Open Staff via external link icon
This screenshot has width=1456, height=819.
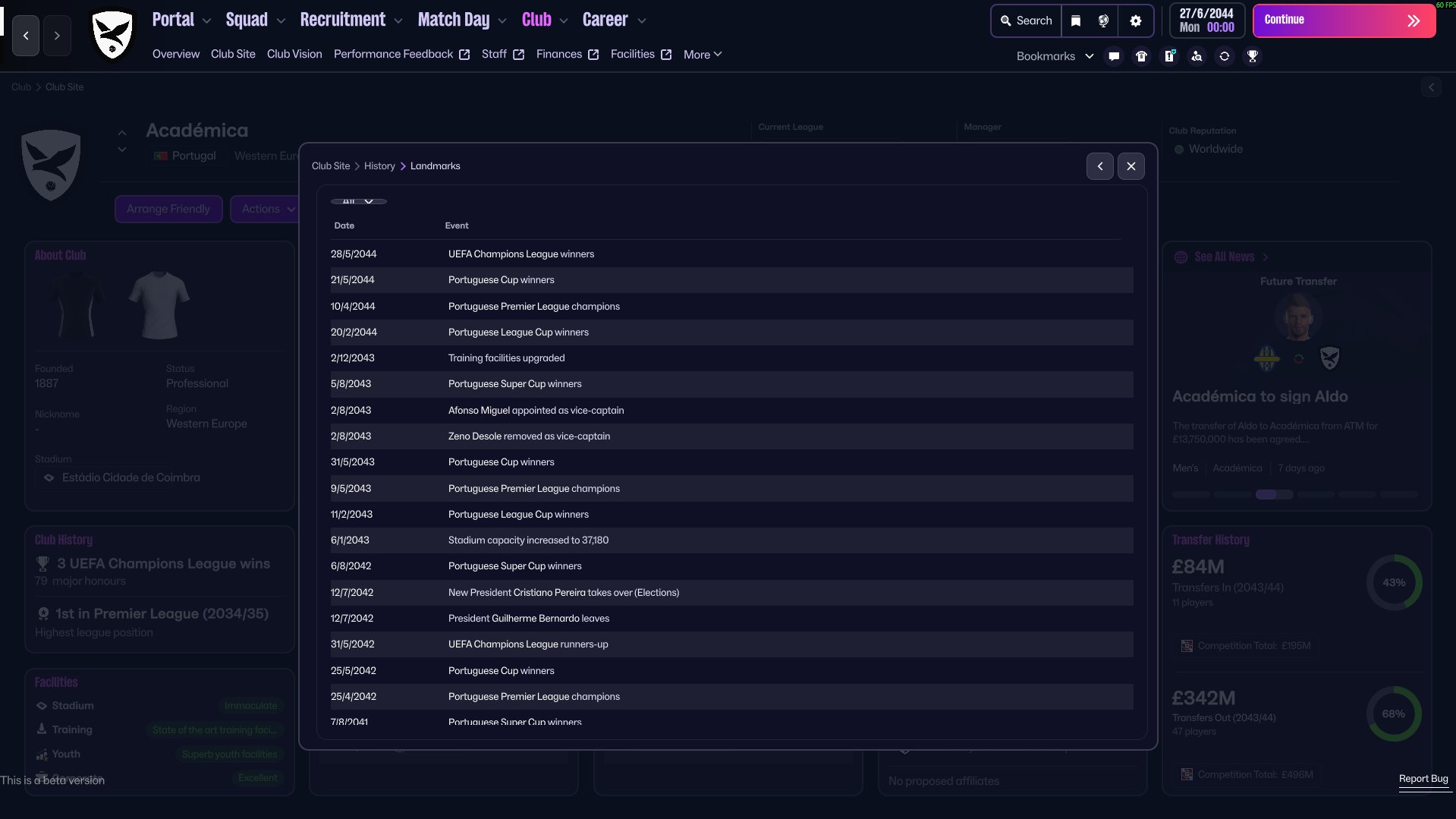click(x=519, y=55)
